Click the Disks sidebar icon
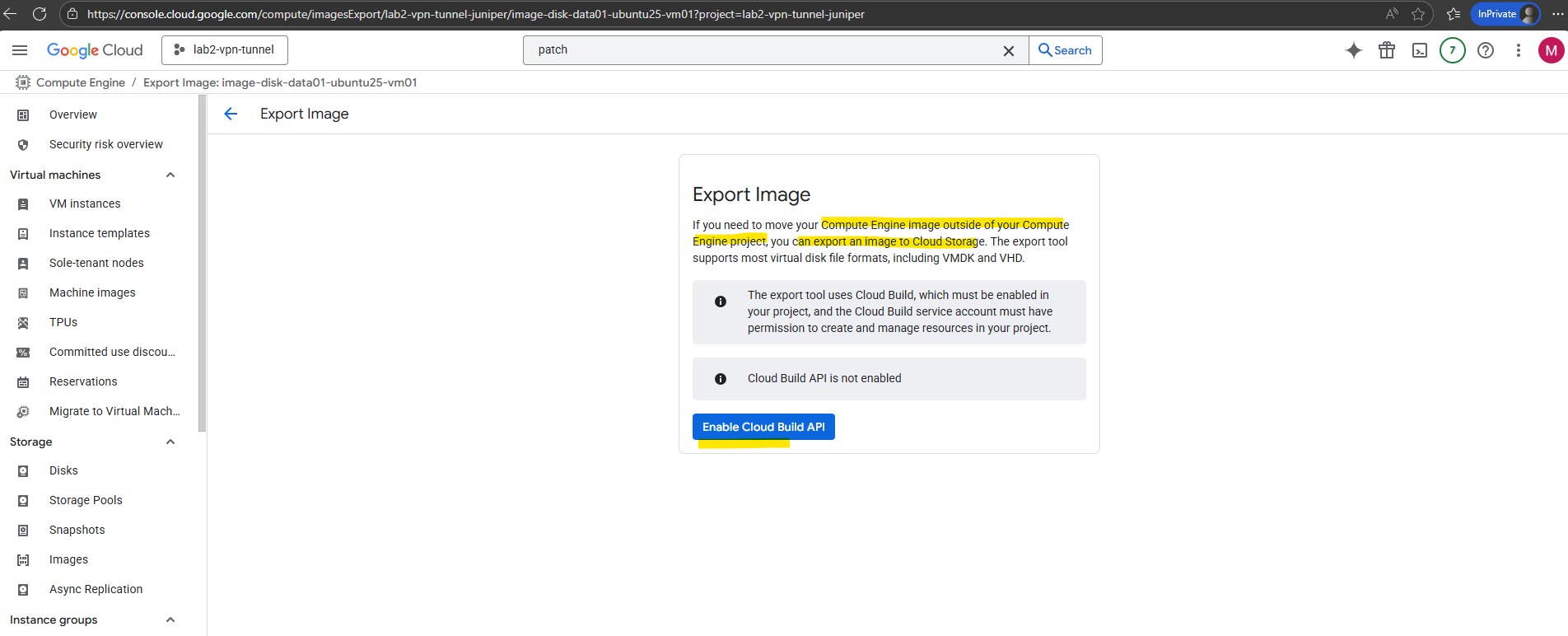The height and width of the screenshot is (636, 1568). (x=23, y=471)
